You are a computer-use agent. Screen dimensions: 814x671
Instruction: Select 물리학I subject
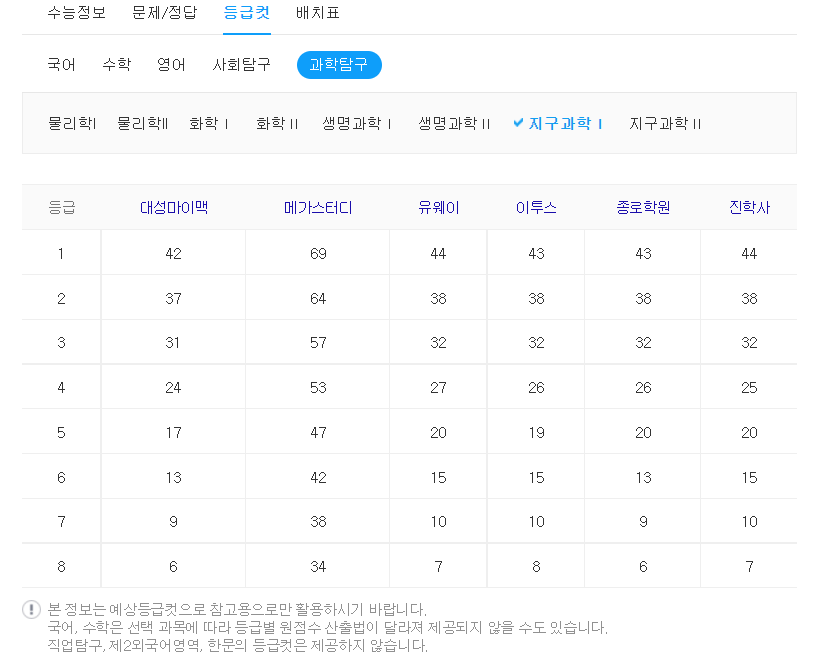[72, 124]
